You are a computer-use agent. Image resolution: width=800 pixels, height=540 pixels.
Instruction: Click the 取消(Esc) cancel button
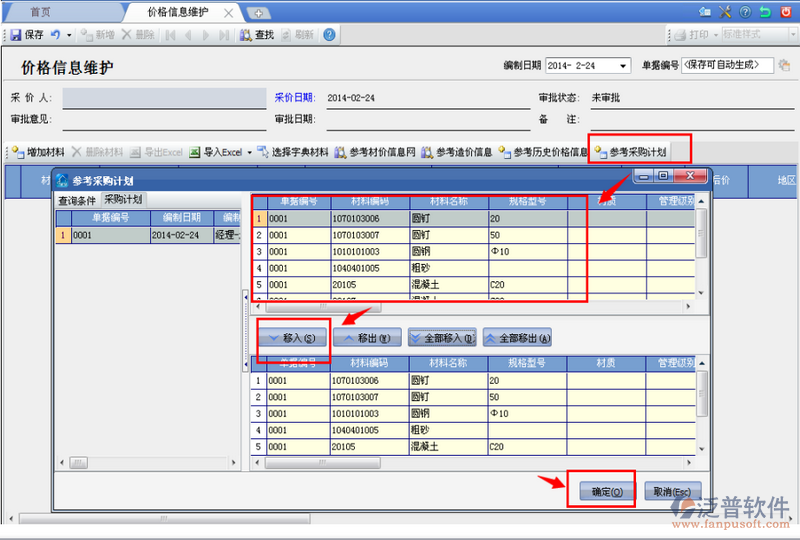pyautogui.click(x=671, y=491)
